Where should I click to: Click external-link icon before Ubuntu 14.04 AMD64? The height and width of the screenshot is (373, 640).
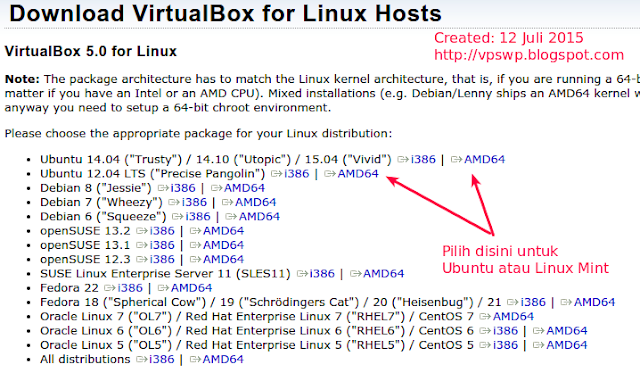point(456,160)
